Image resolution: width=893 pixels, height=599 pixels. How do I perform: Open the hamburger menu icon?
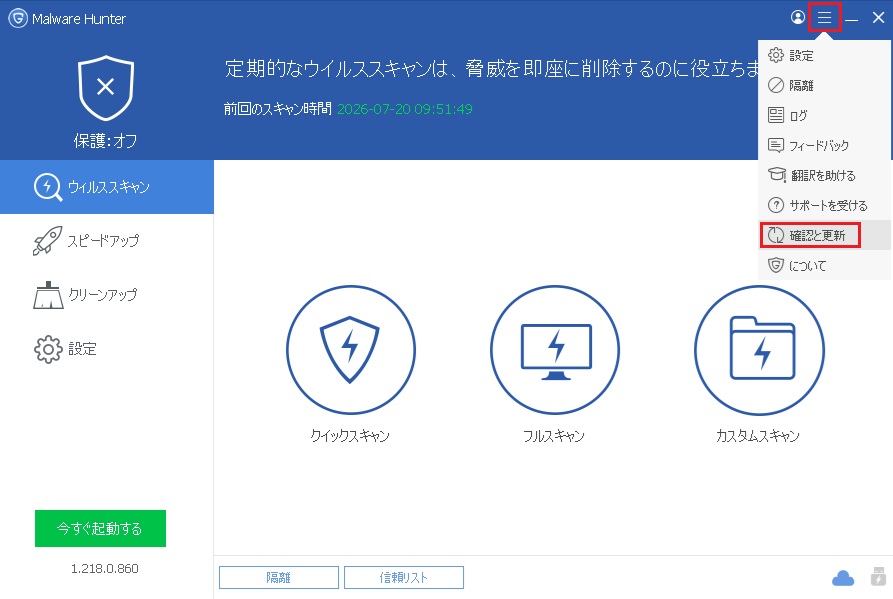click(x=824, y=18)
